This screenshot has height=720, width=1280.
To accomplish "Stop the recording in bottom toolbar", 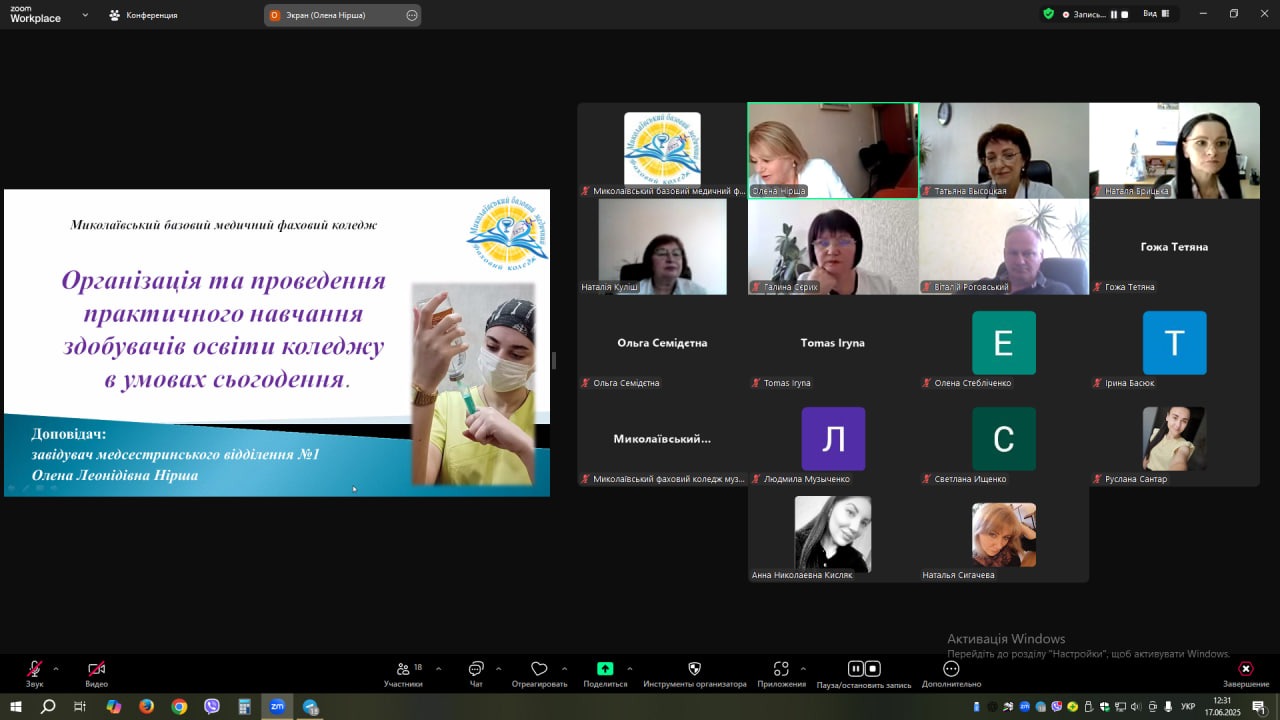I will pyautogui.click(x=873, y=669).
